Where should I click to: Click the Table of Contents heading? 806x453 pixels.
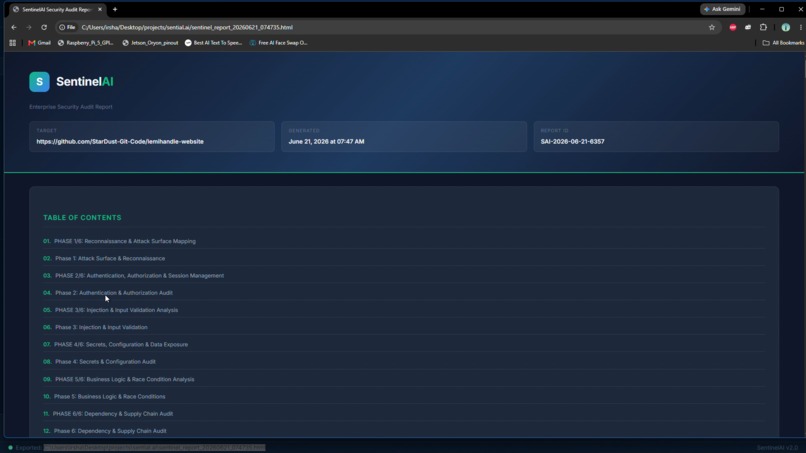(82, 218)
